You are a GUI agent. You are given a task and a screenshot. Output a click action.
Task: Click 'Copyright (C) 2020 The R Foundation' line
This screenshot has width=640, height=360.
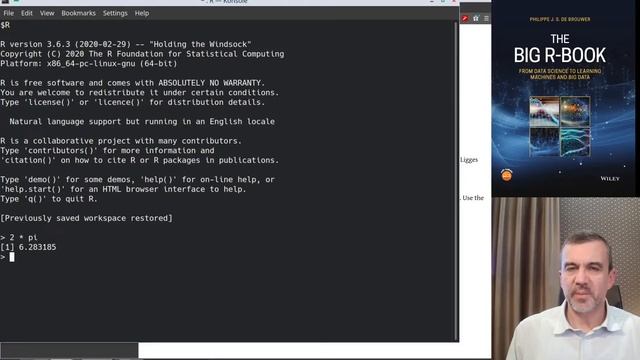tap(142, 54)
